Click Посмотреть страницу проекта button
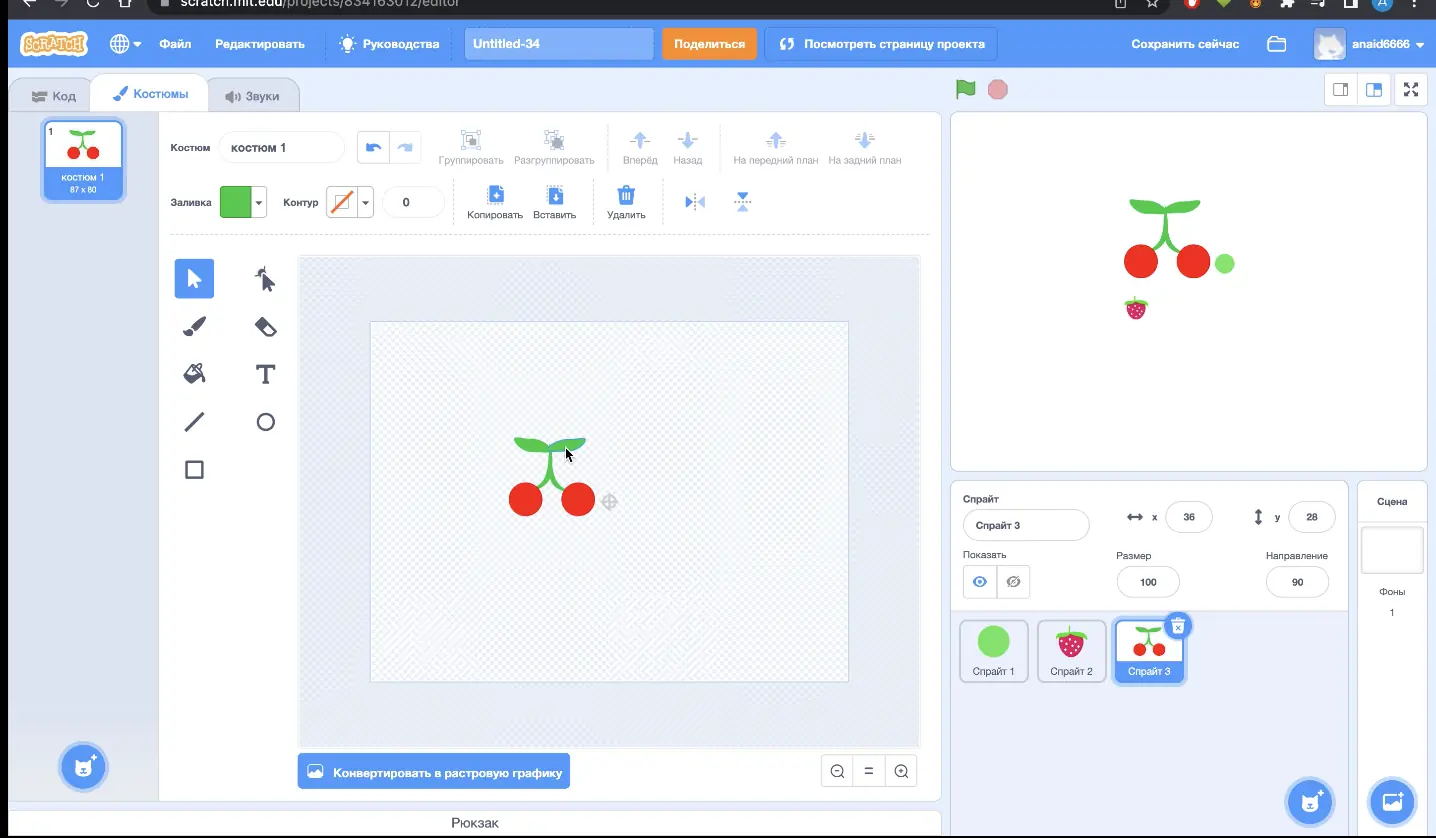This screenshot has width=1436, height=838. pos(881,44)
